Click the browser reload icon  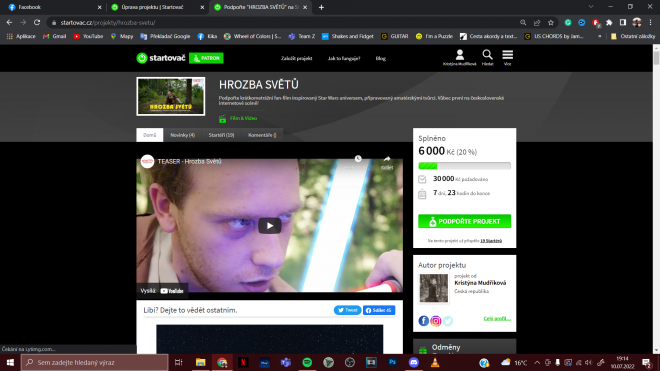[x=37, y=22]
